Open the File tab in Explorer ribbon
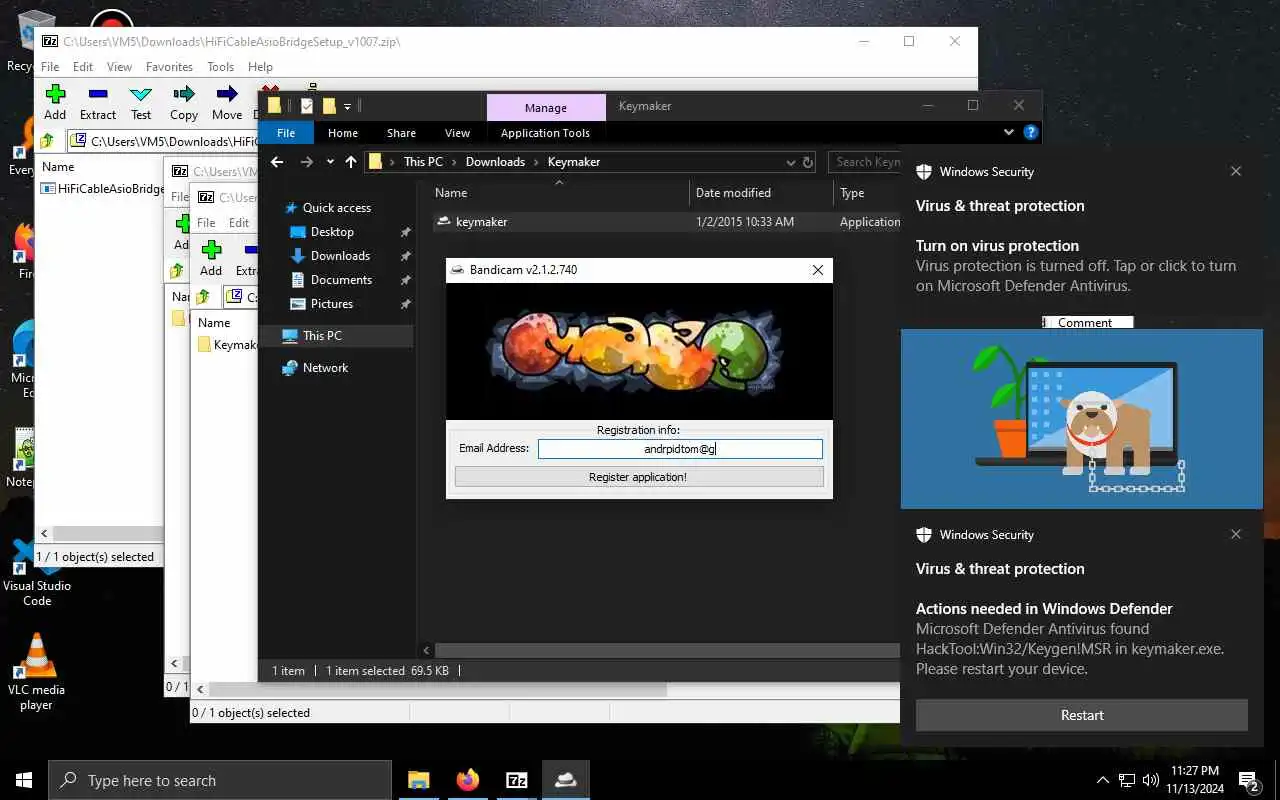1280x800 pixels. coord(286,133)
